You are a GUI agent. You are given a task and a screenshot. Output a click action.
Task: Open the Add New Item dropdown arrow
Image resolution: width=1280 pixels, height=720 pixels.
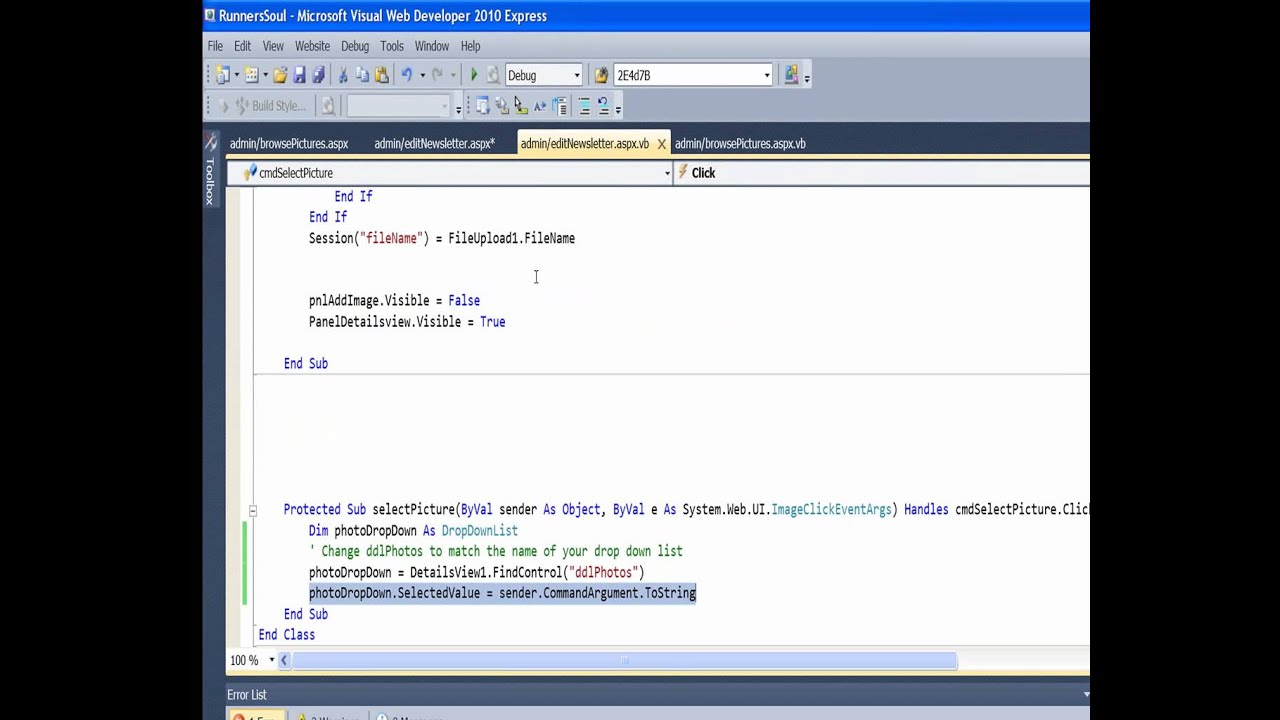point(265,75)
